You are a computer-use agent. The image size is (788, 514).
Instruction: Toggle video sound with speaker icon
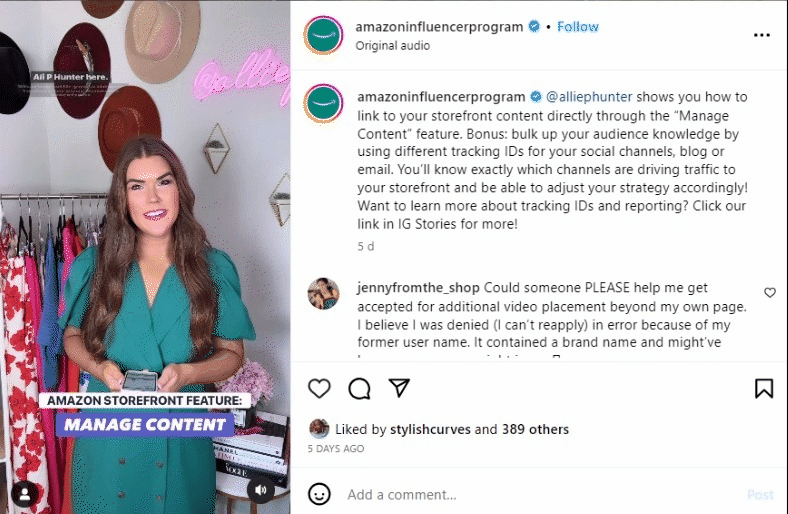pyautogui.click(x=260, y=490)
